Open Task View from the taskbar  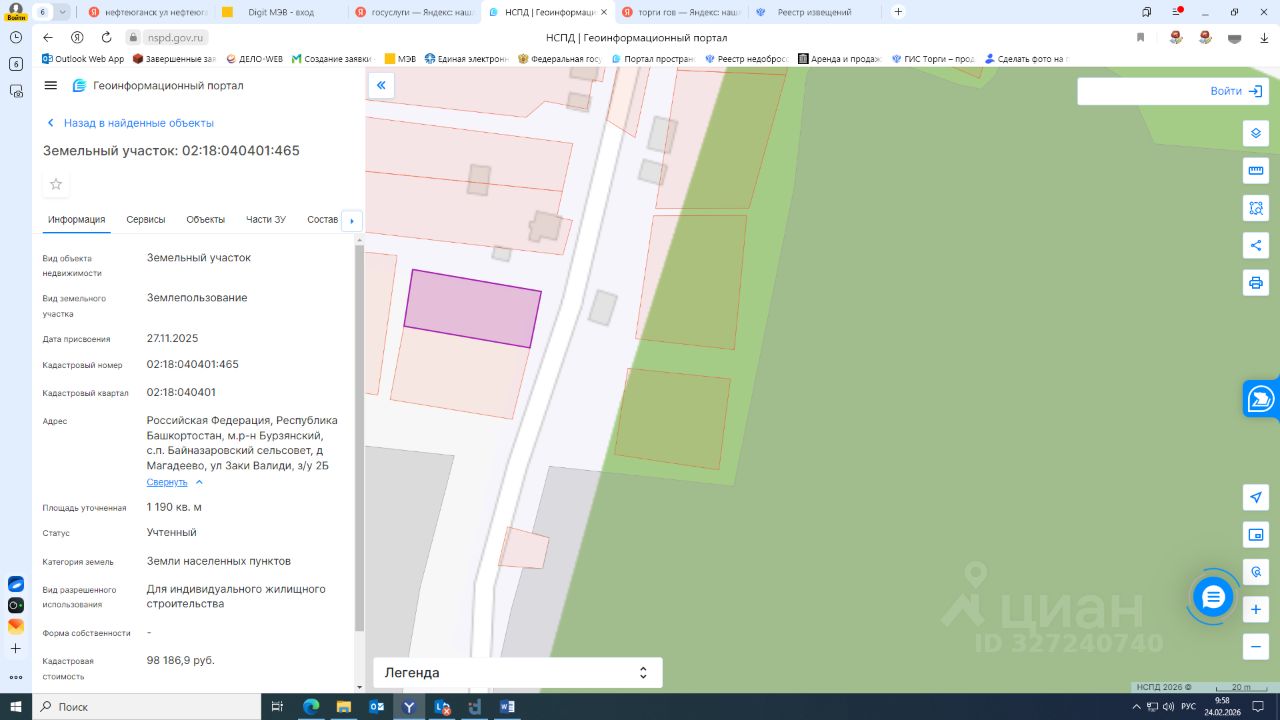(278, 707)
